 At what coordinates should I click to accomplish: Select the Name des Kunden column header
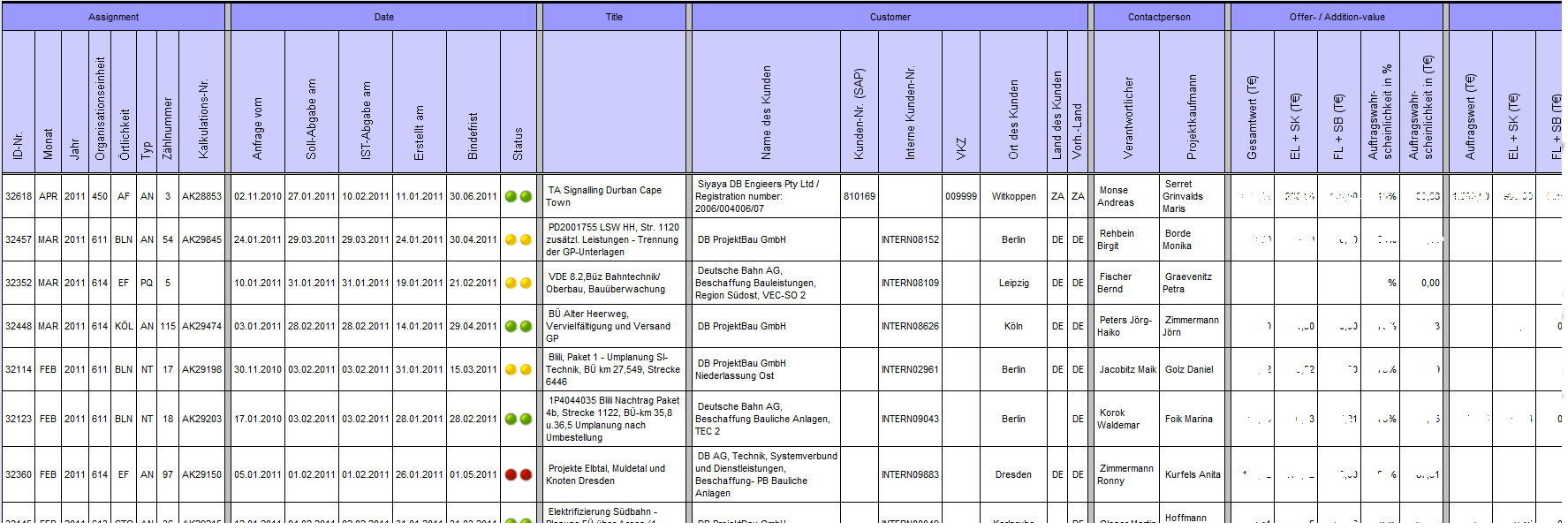click(766, 102)
